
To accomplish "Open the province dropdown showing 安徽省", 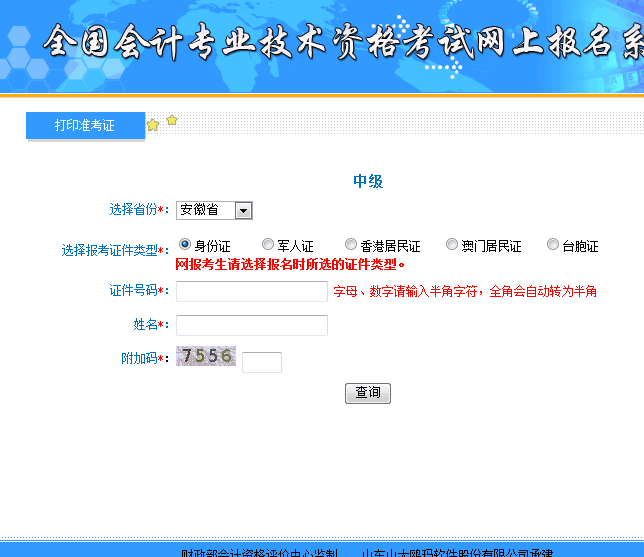I will [214, 210].
